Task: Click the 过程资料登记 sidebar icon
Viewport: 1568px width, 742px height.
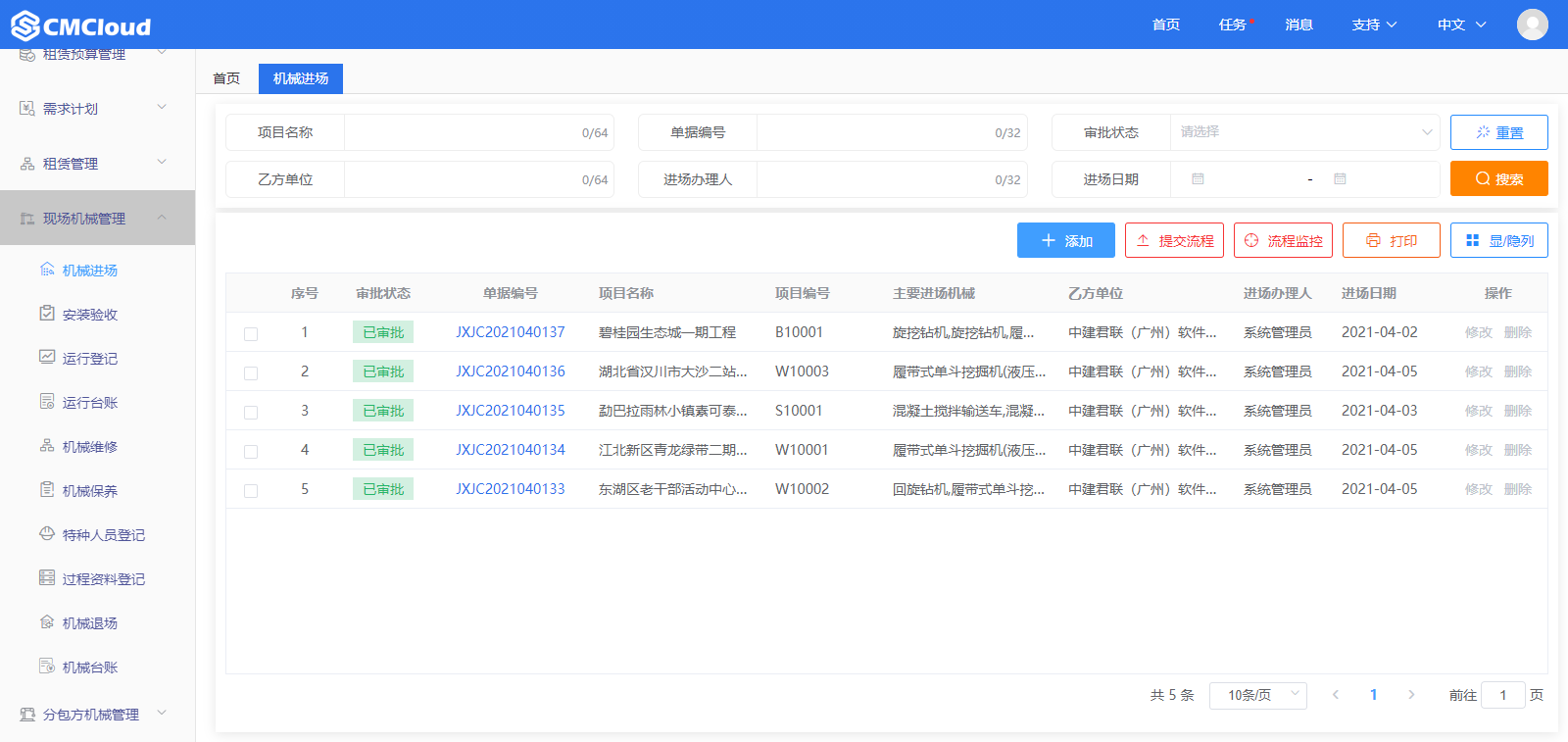Action: [47, 577]
